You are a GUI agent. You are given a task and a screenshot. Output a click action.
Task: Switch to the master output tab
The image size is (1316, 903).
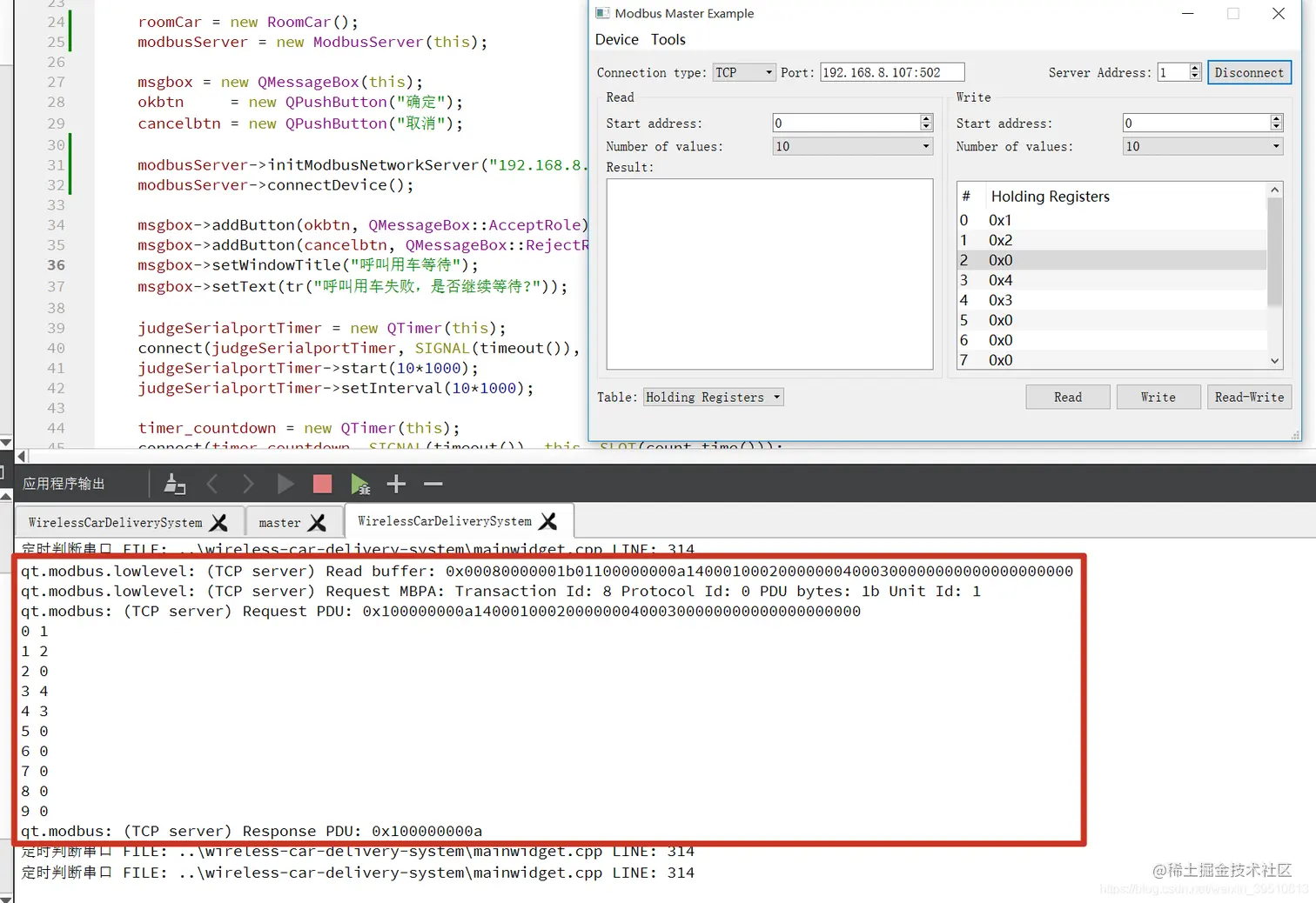coord(279,523)
